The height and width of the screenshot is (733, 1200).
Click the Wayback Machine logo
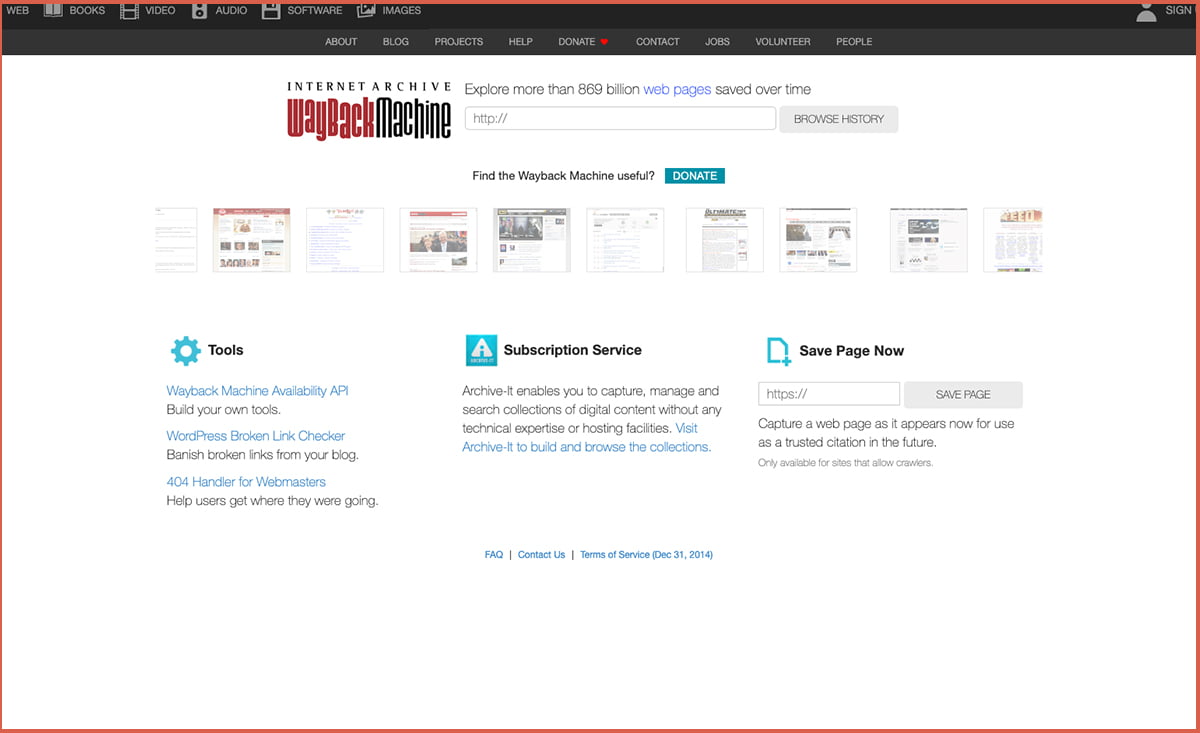pyautogui.click(x=369, y=111)
